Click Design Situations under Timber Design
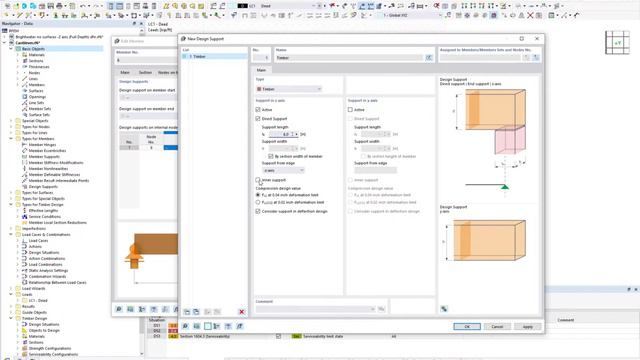Image resolution: width=640 pixels, height=360 pixels. click(x=44, y=324)
